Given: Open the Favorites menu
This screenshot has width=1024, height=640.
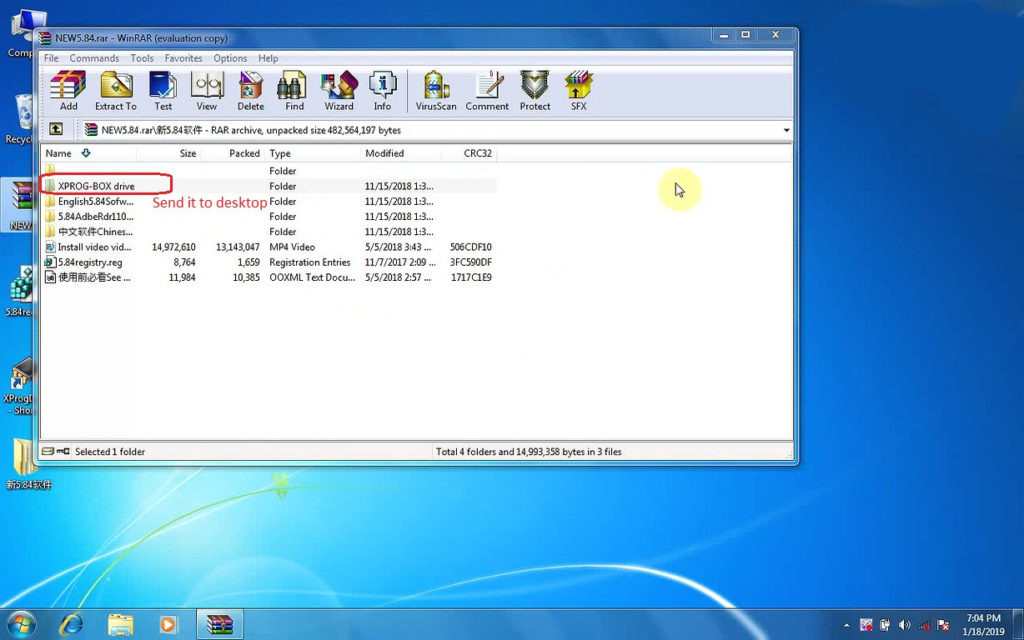Looking at the screenshot, I should pyautogui.click(x=184, y=58).
